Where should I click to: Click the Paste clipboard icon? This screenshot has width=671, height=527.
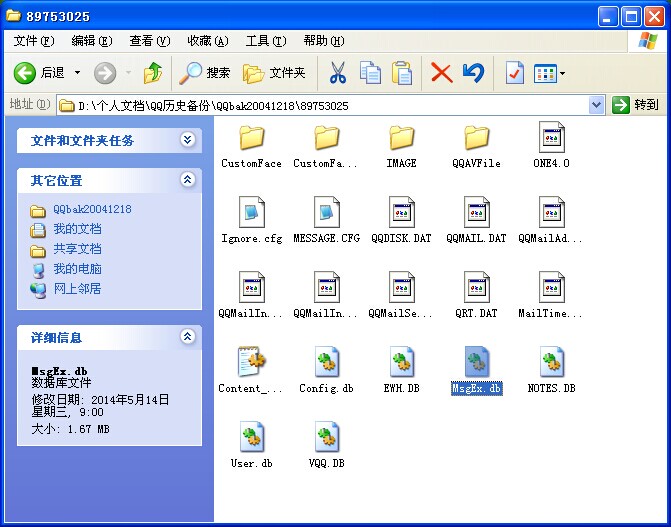402,73
